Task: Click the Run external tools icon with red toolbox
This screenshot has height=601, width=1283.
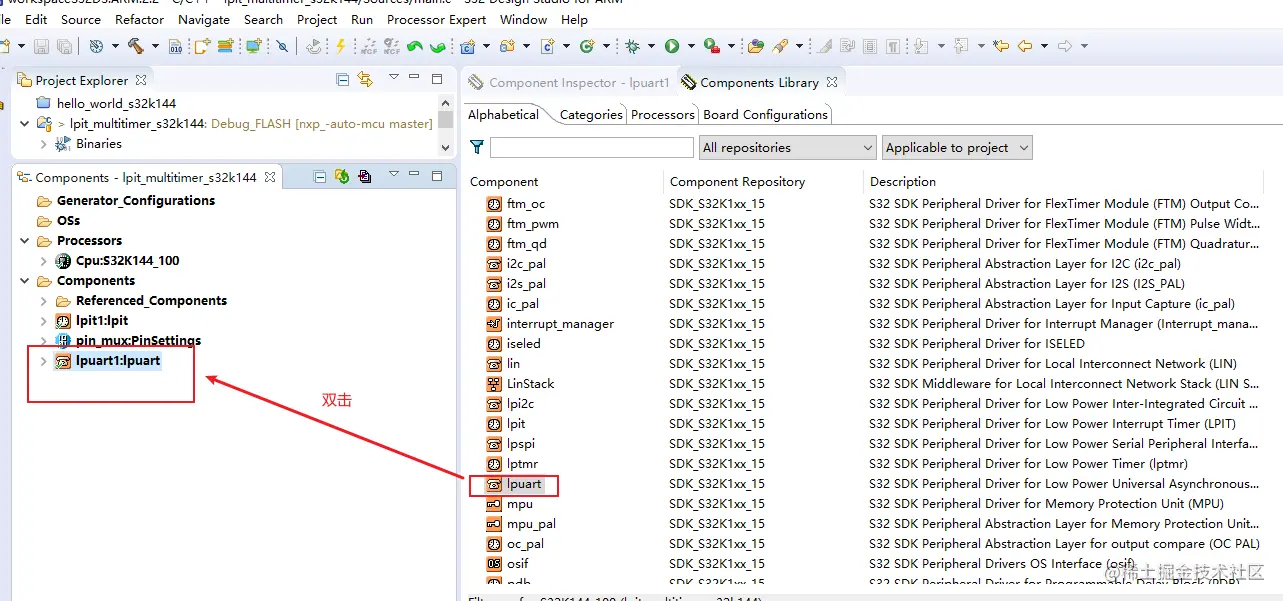Action: [711, 46]
